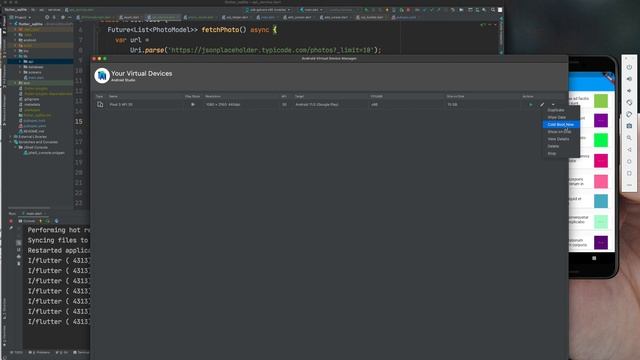Image resolution: width=640 pixels, height=360 pixels.
Task: Click the locate-file target icon in the Project panel
Action: coord(47,18)
